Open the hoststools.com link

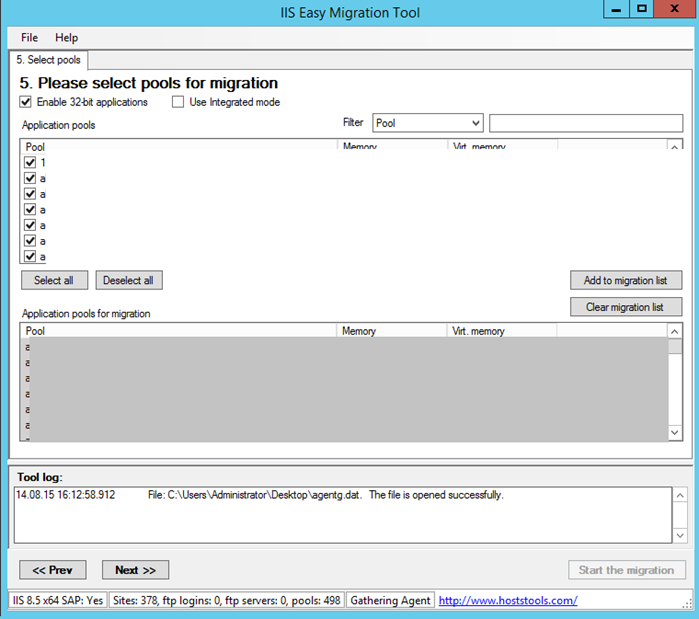click(x=508, y=601)
